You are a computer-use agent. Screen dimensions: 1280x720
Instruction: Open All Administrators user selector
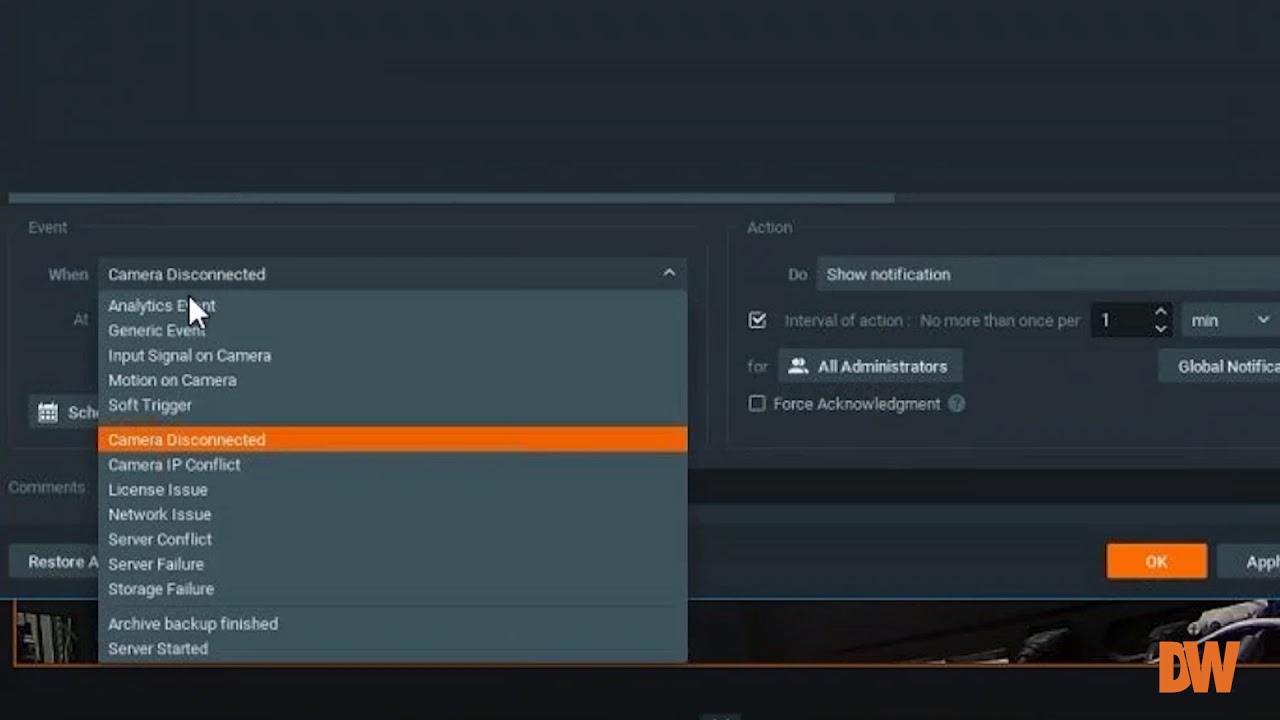point(870,367)
